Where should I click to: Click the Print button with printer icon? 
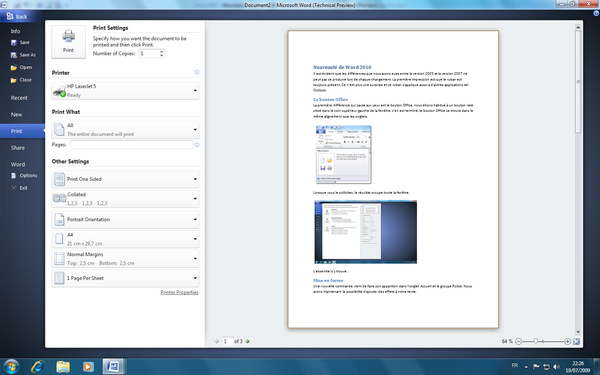click(x=68, y=42)
